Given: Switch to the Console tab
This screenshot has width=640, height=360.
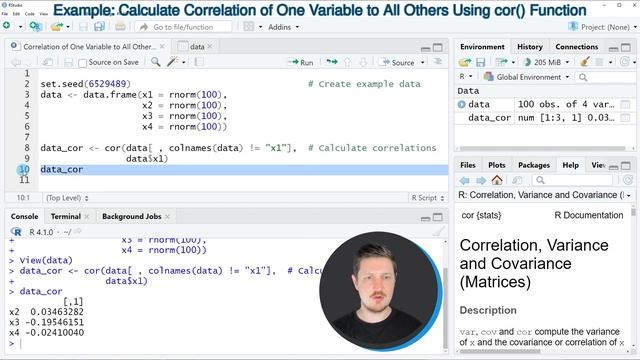Looking at the screenshot, I should point(24,216).
